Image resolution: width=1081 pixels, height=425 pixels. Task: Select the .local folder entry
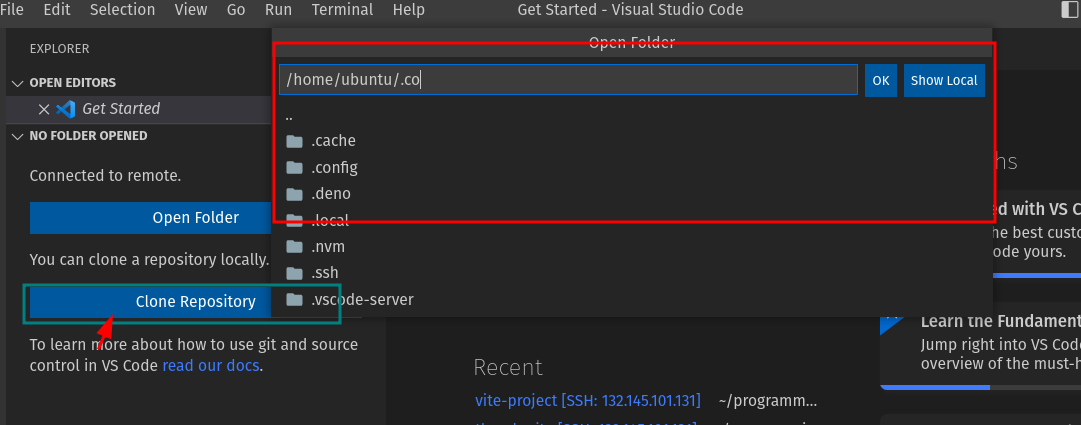pos(632,221)
